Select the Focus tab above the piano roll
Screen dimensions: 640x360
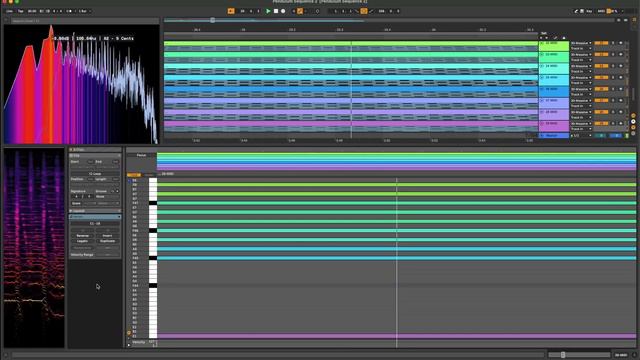pyautogui.click(x=141, y=156)
